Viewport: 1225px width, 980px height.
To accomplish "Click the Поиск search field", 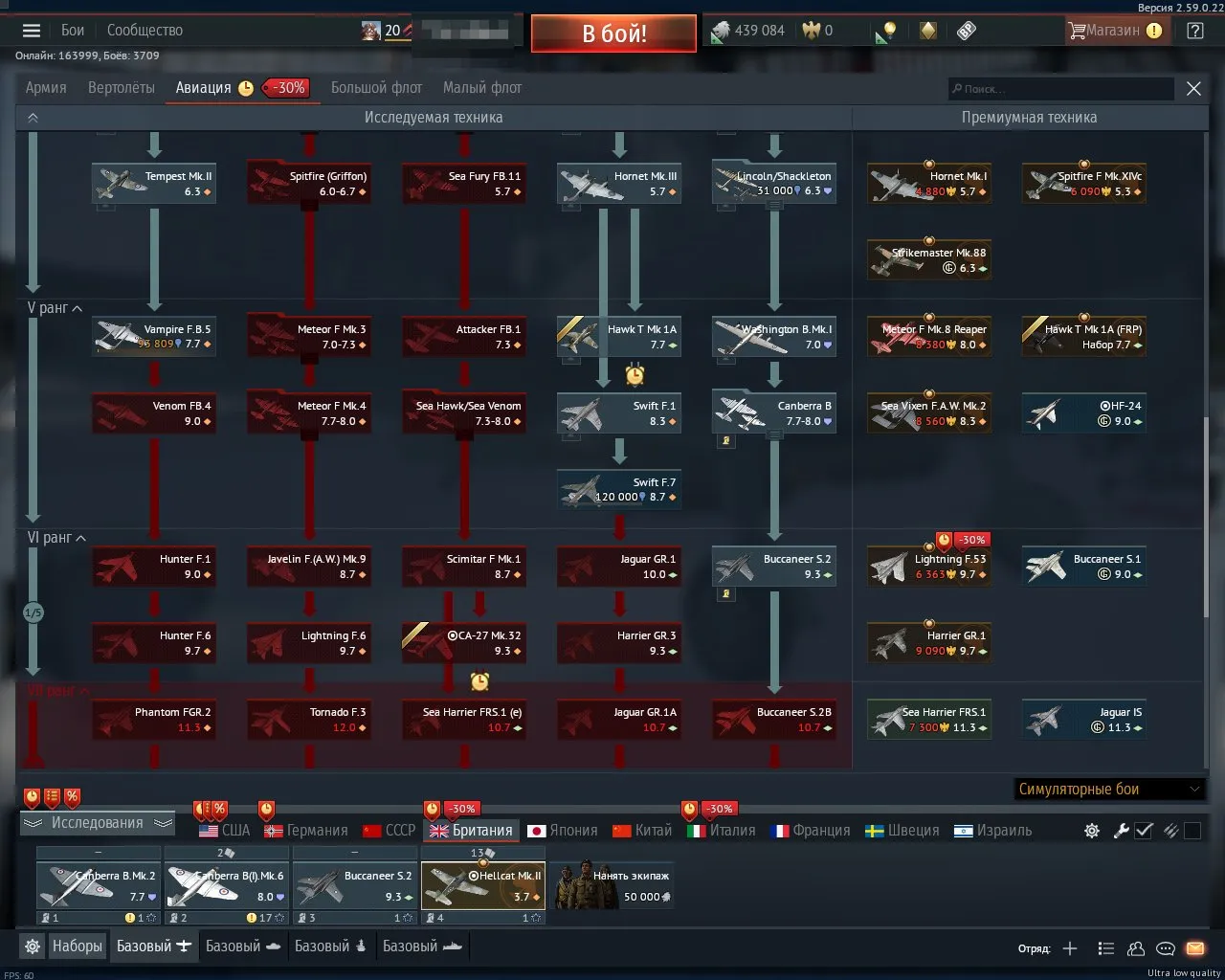I will (1060, 89).
